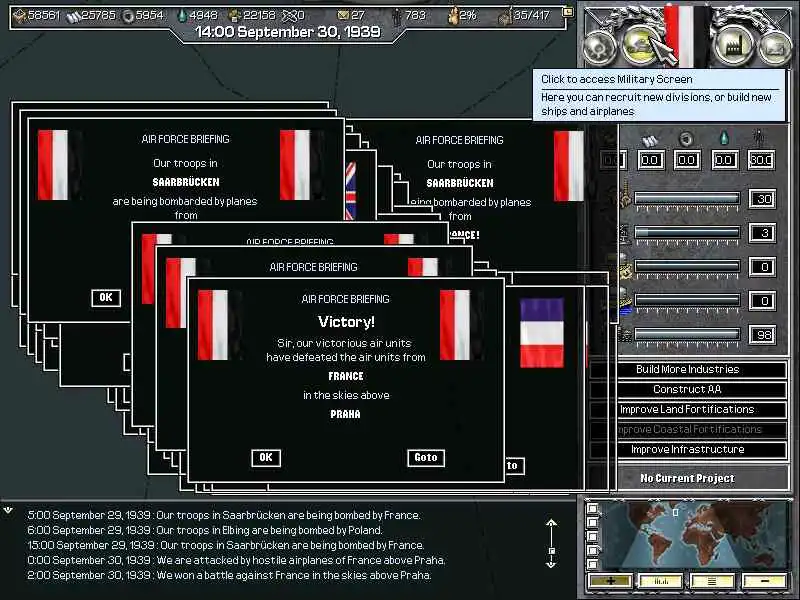The height and width of the screenshot is (600, 800).
Task: Click 'PRAHA' in the Victory dialog
Action: pos(345,414)
